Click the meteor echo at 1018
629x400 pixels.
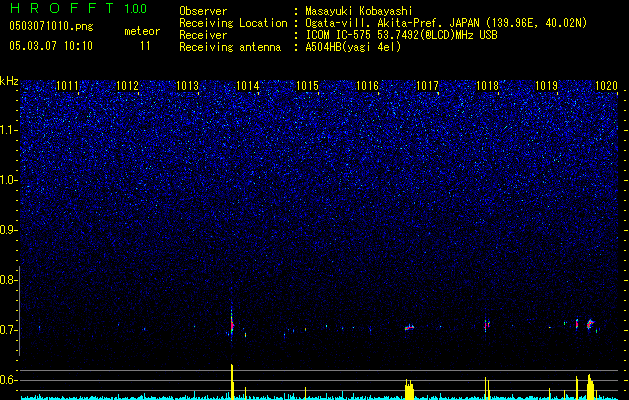(x=486, y=325)
